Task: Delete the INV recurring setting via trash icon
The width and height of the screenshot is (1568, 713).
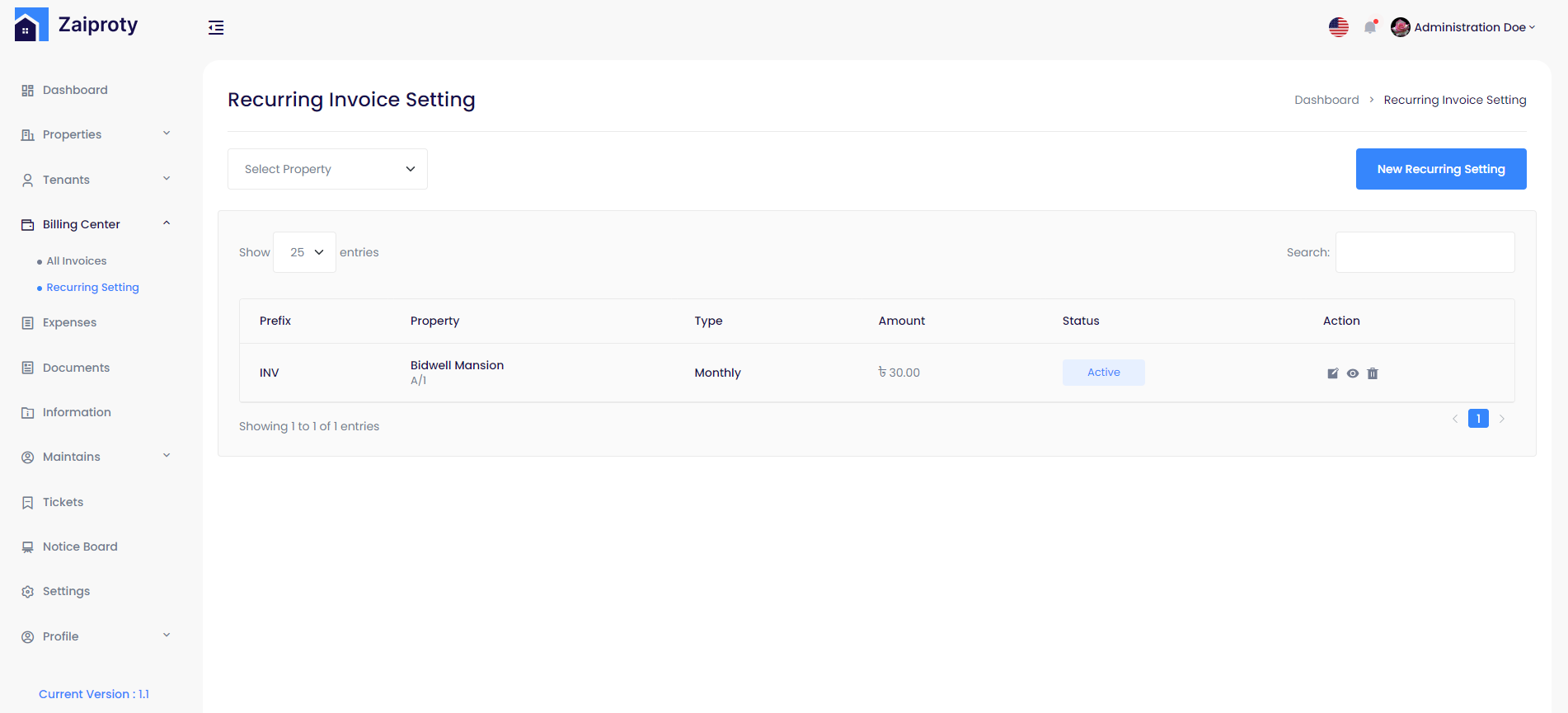Action: [1373, 373]
